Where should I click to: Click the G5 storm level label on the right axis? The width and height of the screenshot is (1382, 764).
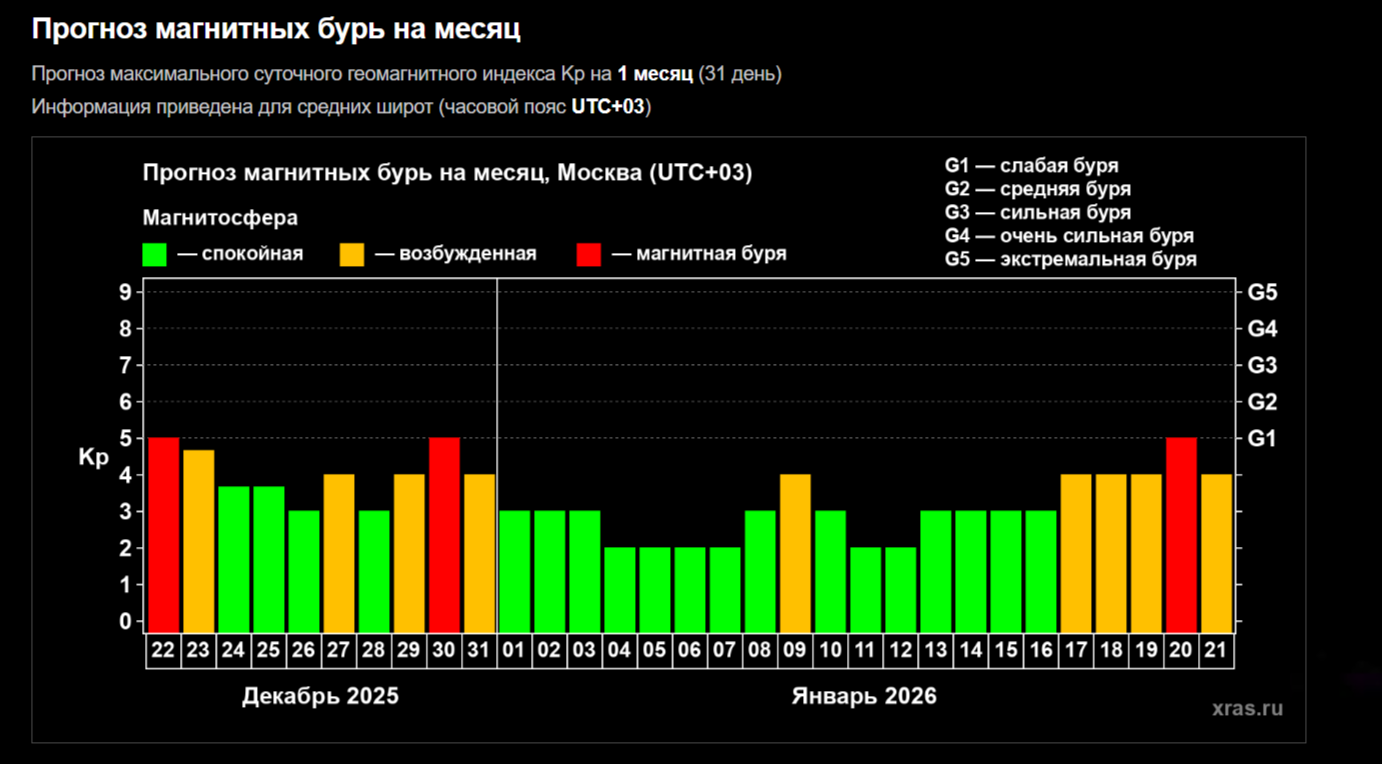(x=1262, y=293)
